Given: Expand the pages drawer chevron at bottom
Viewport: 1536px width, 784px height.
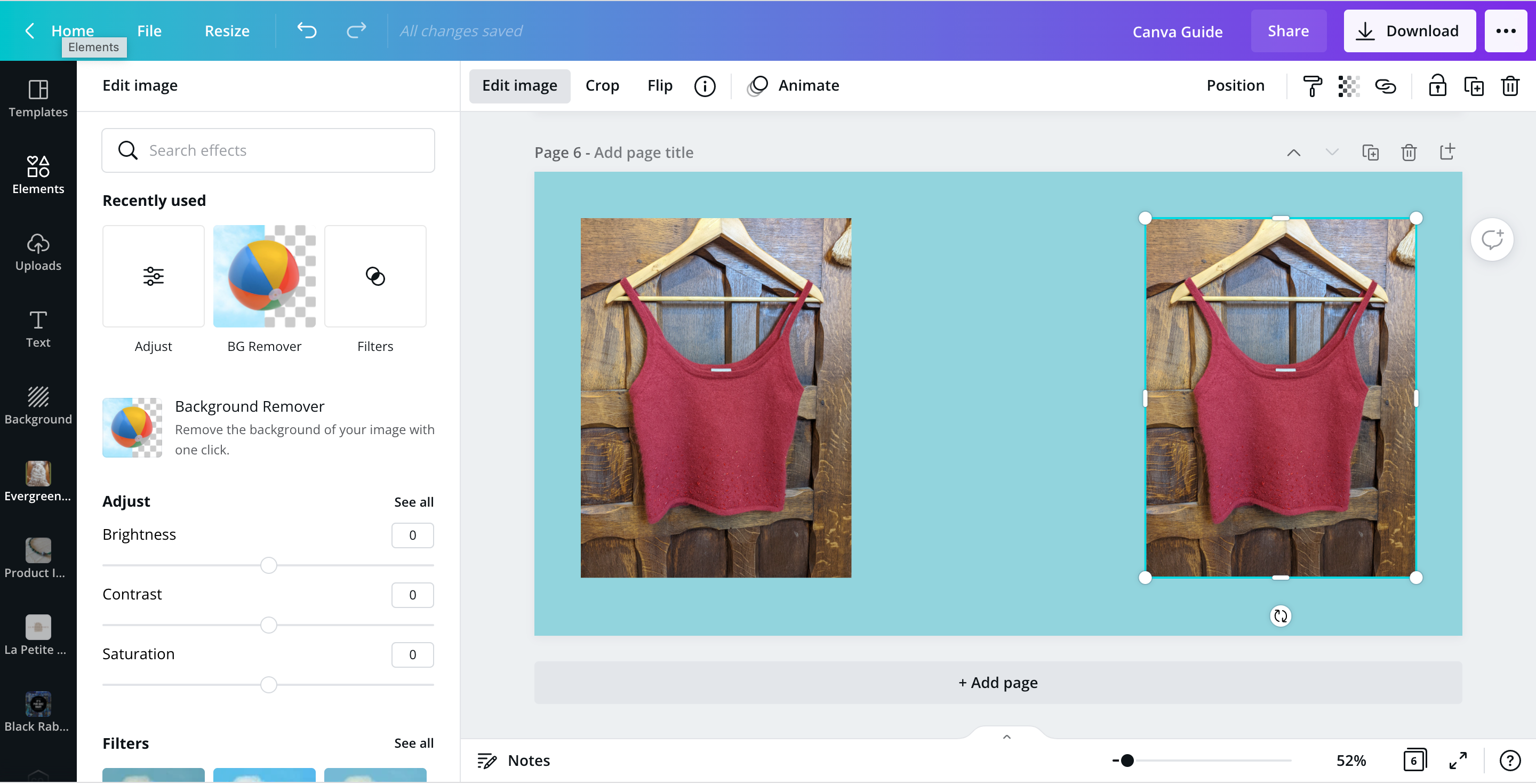Looking at the screenshot, I should coord(1006,737).
